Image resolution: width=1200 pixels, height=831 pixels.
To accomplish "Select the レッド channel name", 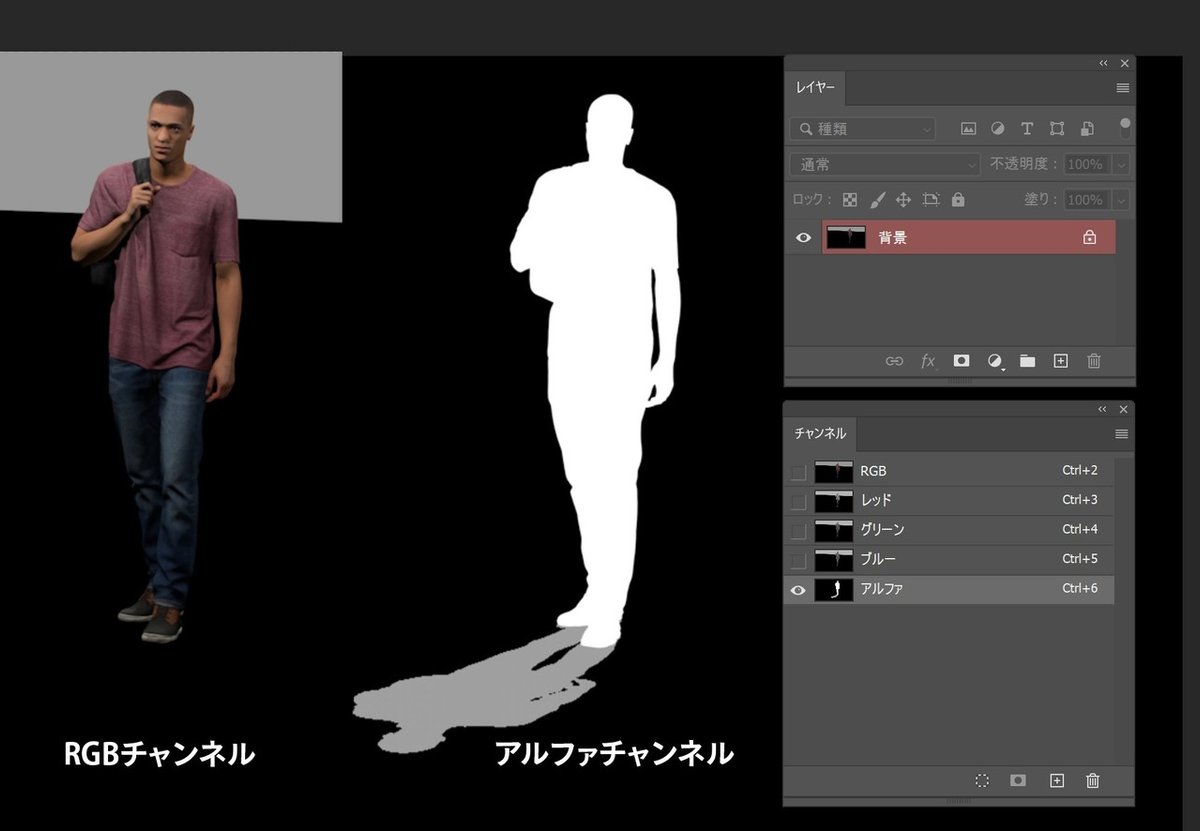I will (876, 500).
